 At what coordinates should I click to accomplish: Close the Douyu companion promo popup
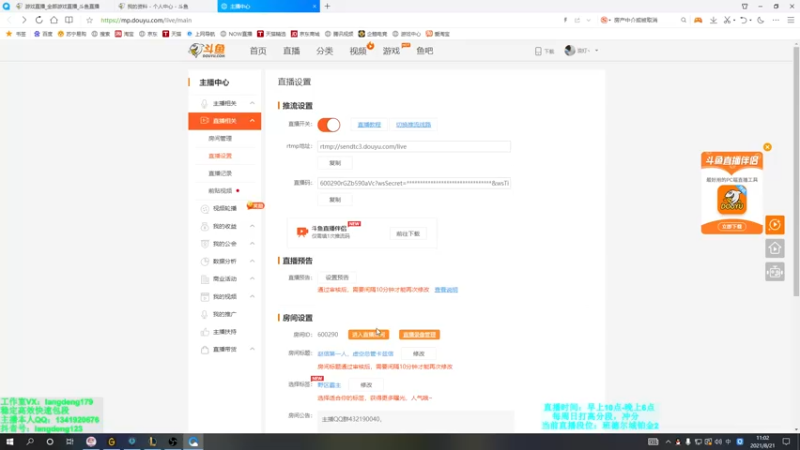pyautogui.click(x=767, y=147)
